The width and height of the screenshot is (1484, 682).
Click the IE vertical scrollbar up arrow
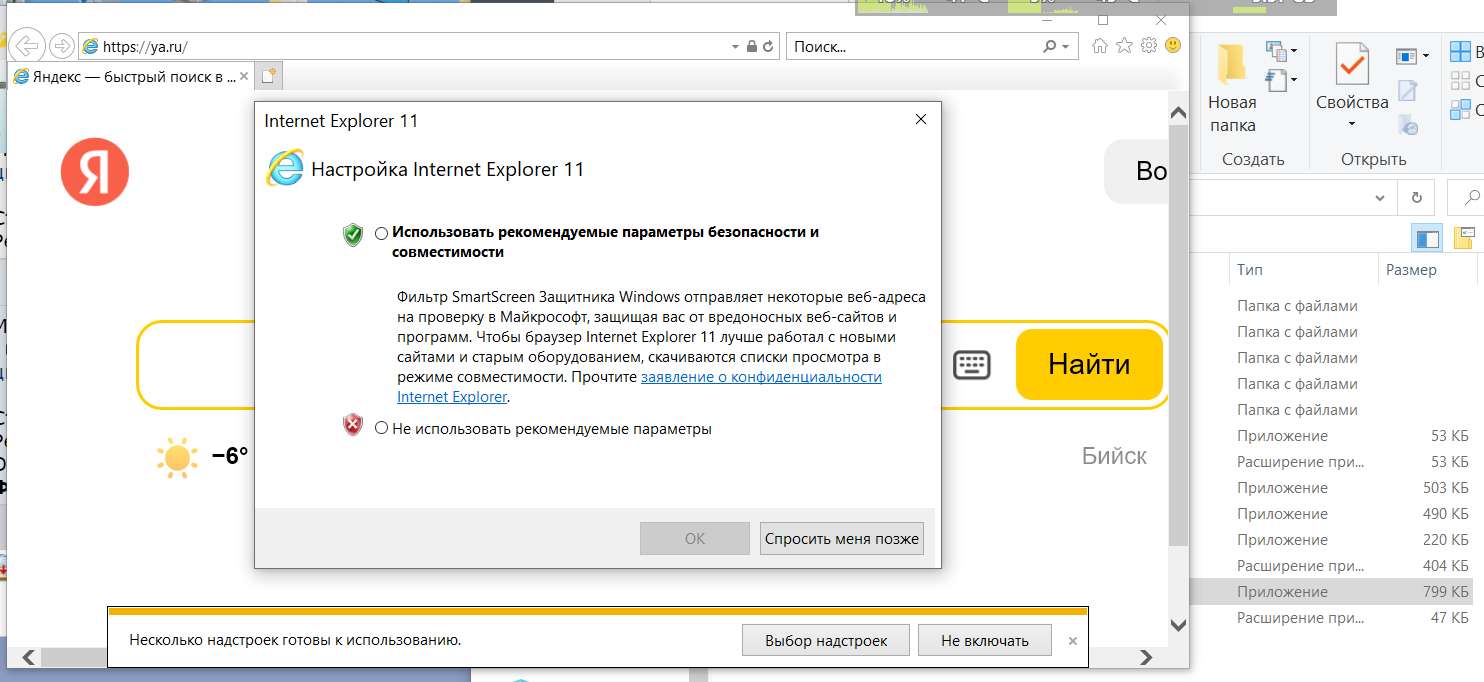click(x=1179, y=112)
